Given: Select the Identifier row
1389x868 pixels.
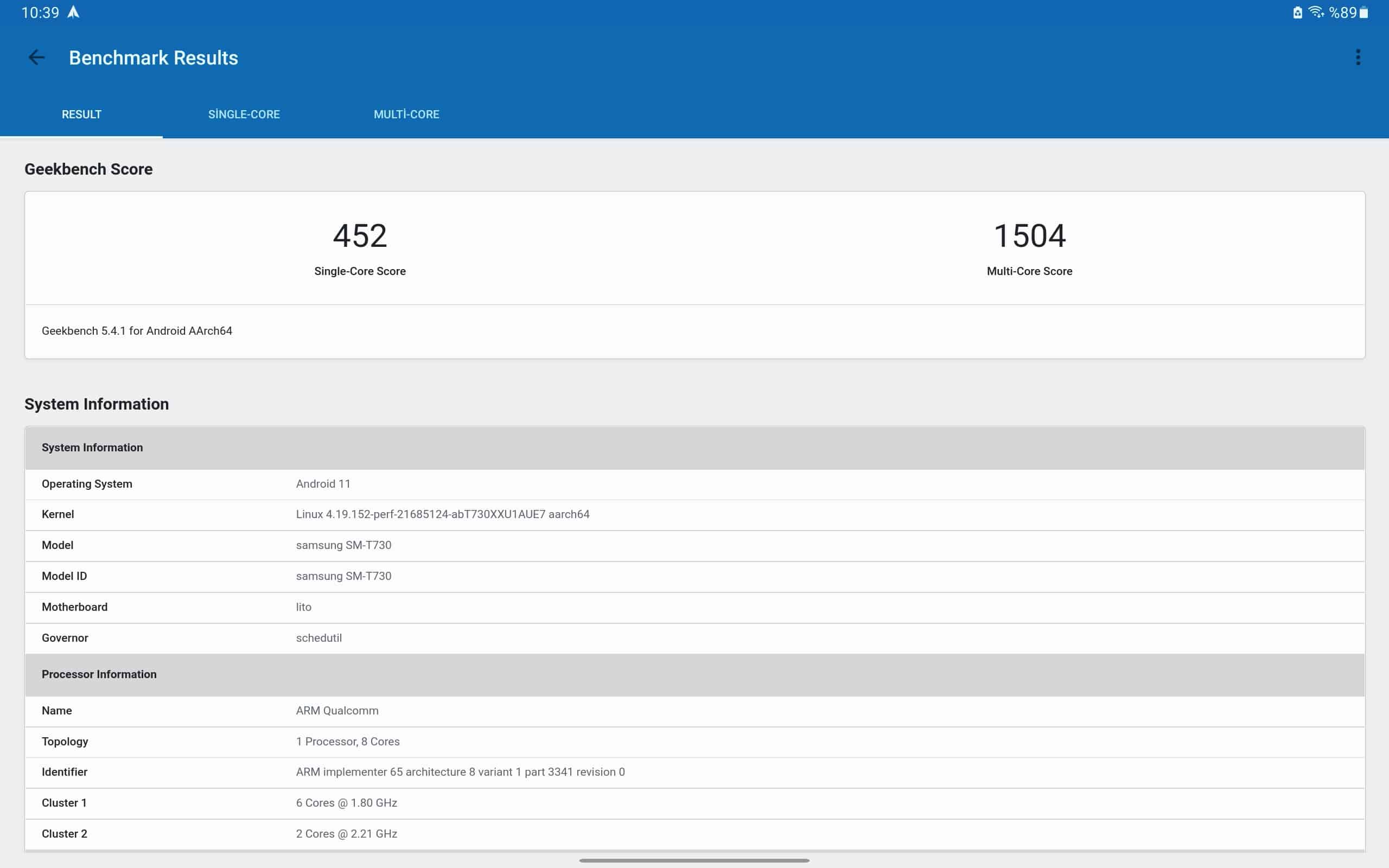Looking at the screenshot, I should [694, 772].
